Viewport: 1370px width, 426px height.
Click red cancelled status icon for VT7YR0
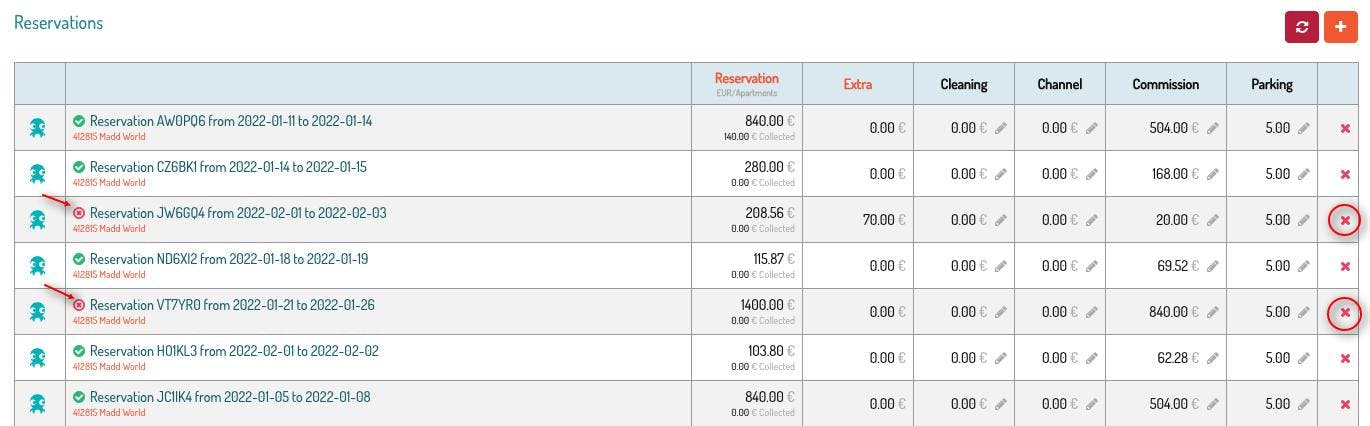coord(79,305)
